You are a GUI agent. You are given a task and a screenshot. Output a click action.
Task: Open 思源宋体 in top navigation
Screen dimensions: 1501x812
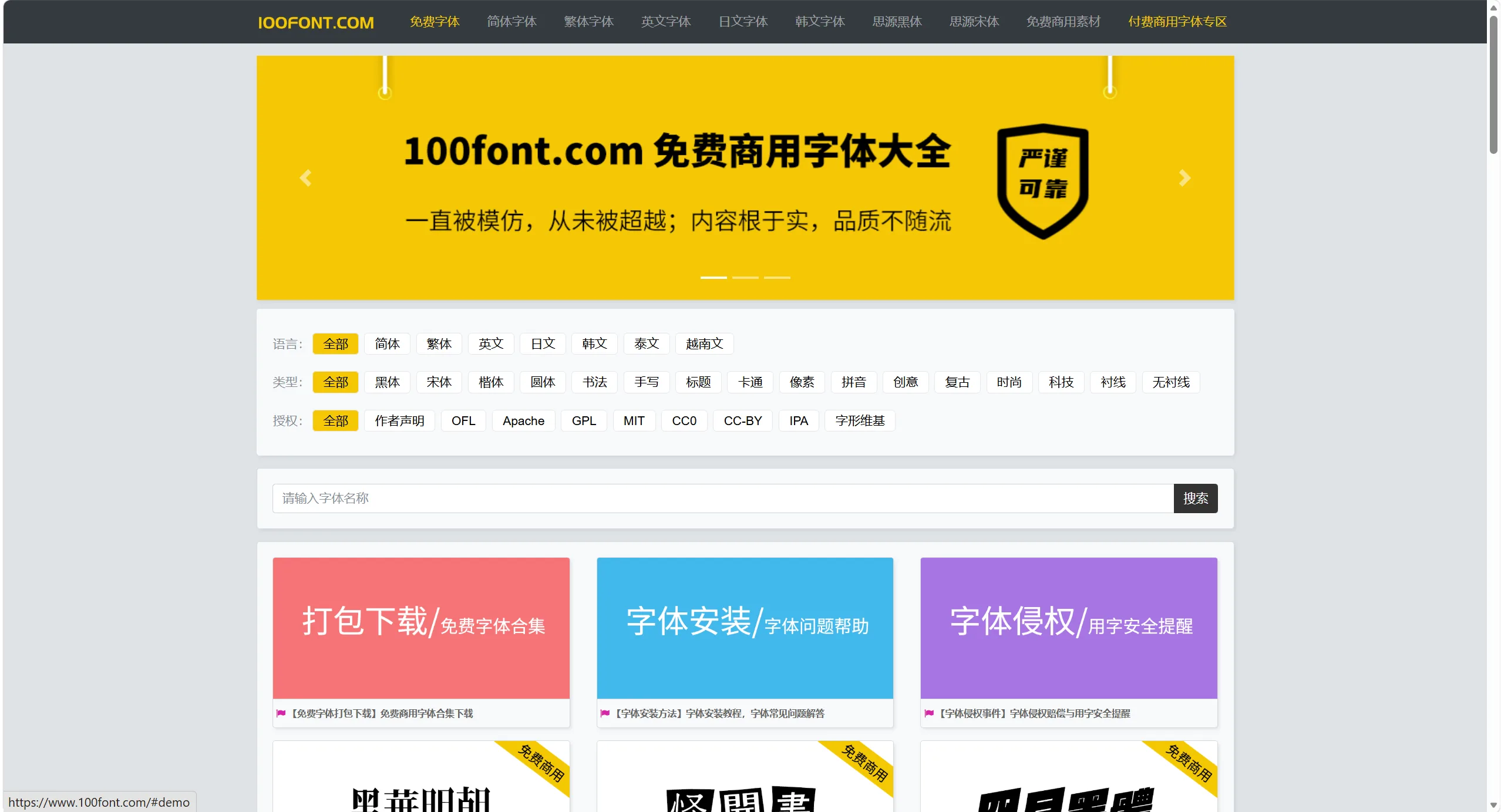click(974, 22)
